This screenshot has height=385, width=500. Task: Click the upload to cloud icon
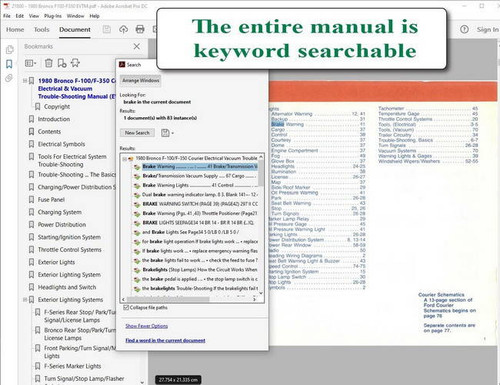pyautogui.click(x=123, y=29)
